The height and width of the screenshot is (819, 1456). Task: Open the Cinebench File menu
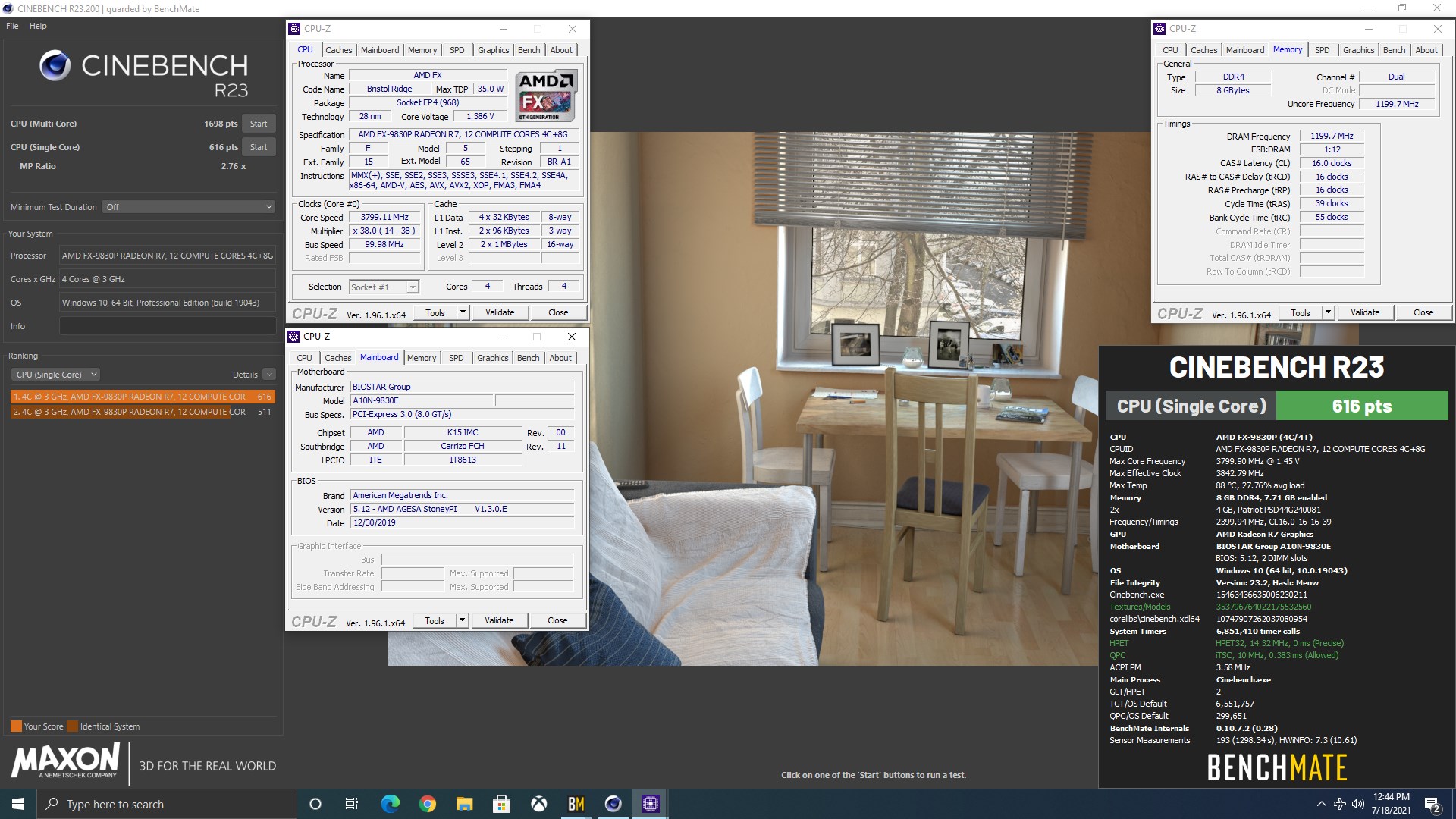coord(12,26)
